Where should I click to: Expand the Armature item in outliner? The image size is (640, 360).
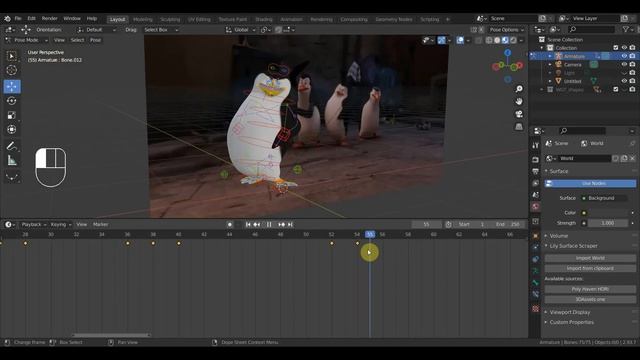[x=550, y=56]
